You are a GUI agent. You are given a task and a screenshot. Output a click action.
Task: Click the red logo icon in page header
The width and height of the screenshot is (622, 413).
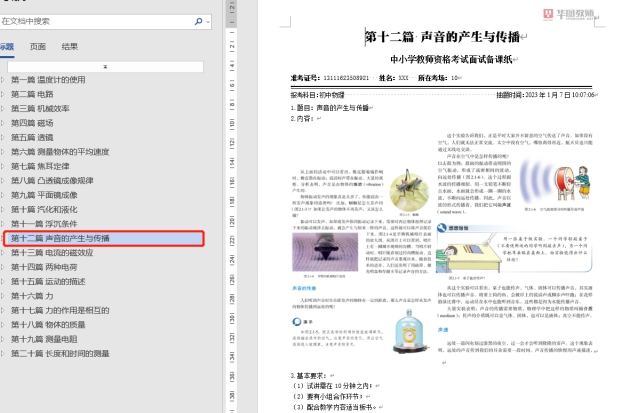(x=549, y=16)
